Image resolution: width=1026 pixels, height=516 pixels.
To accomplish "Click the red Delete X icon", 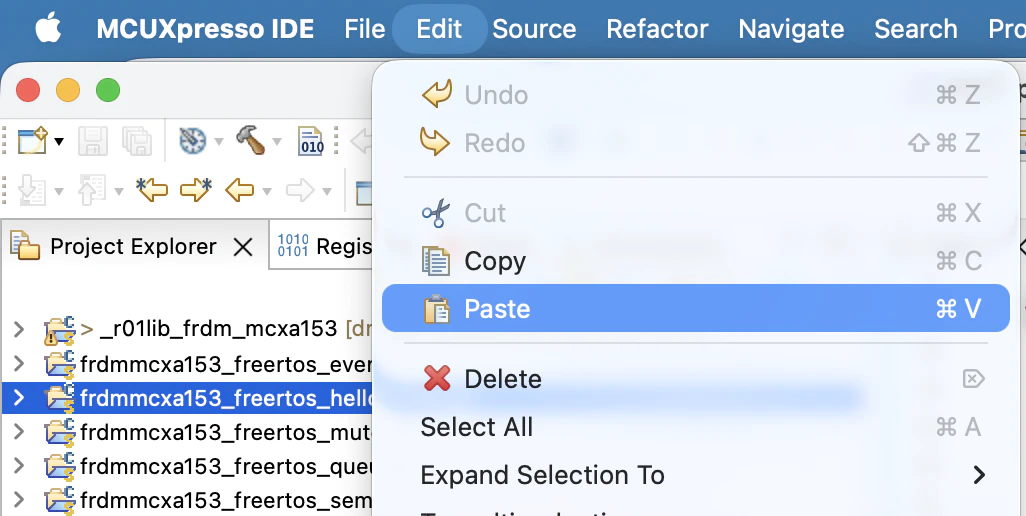I will pos(436,378).
